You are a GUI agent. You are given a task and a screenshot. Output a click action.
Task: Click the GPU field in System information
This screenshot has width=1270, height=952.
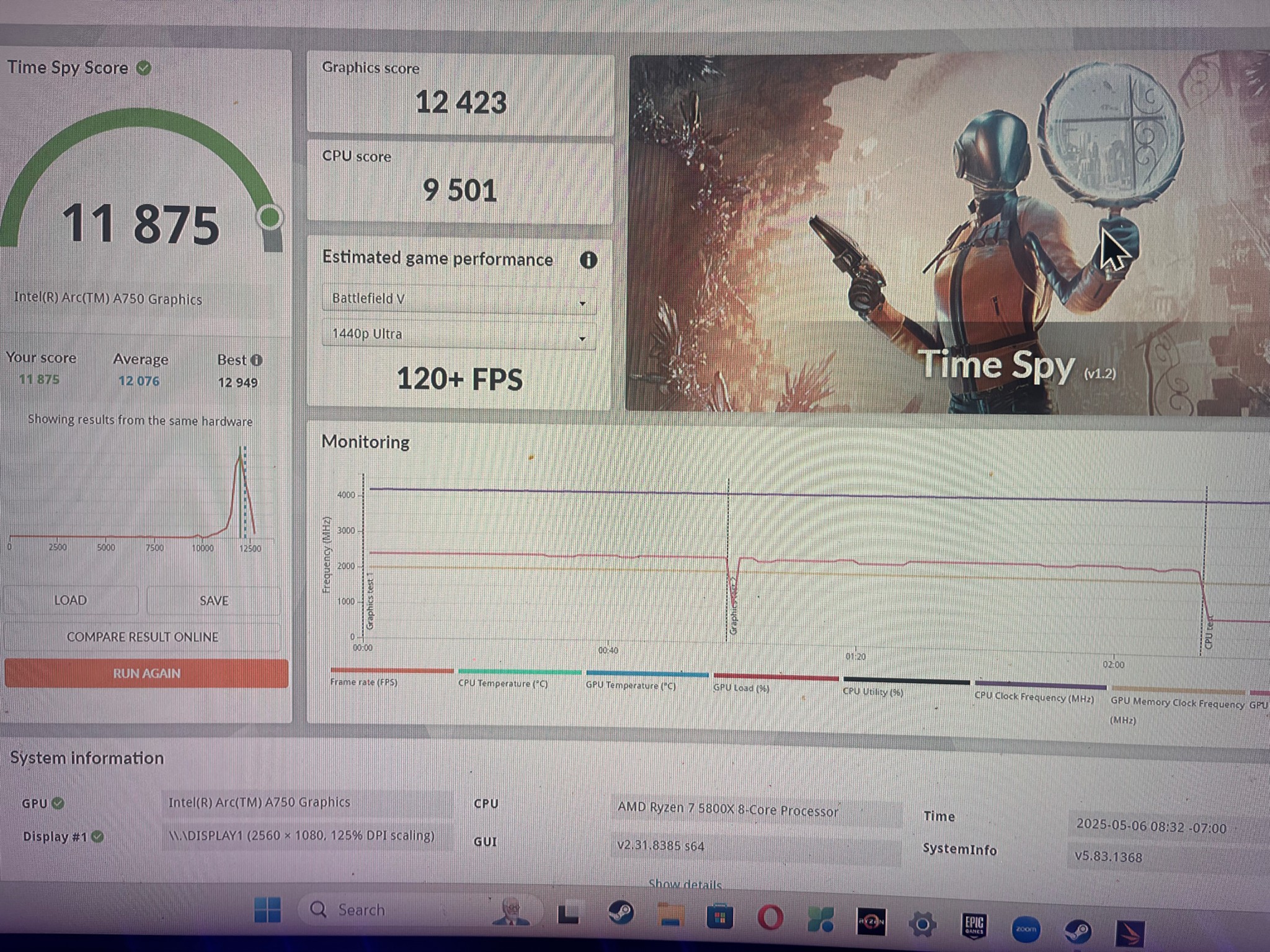coord(307,803)
